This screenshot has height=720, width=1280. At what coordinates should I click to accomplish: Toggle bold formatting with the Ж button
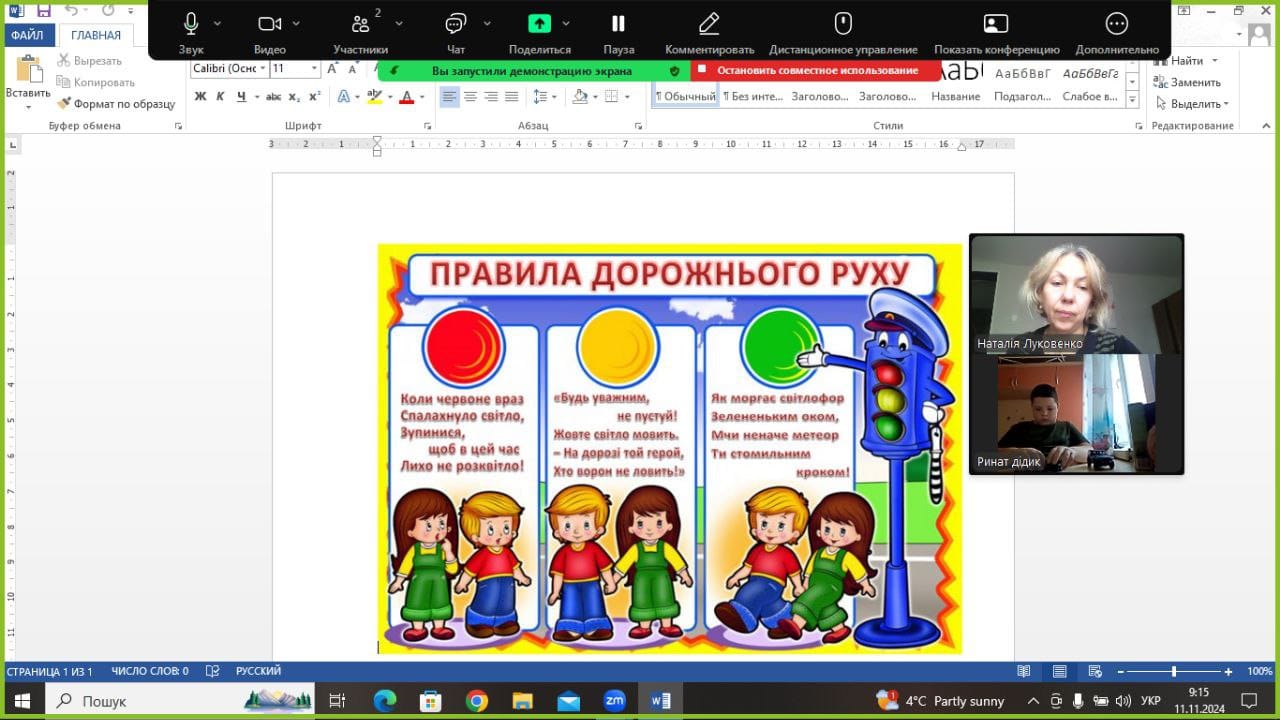200,97
